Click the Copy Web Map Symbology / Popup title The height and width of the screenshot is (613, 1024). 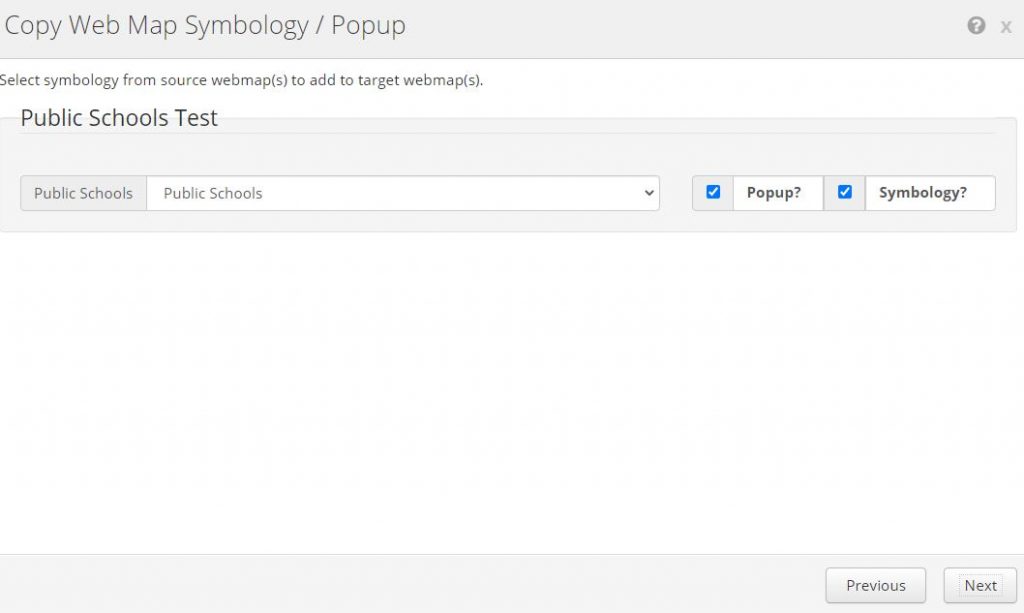205,26
